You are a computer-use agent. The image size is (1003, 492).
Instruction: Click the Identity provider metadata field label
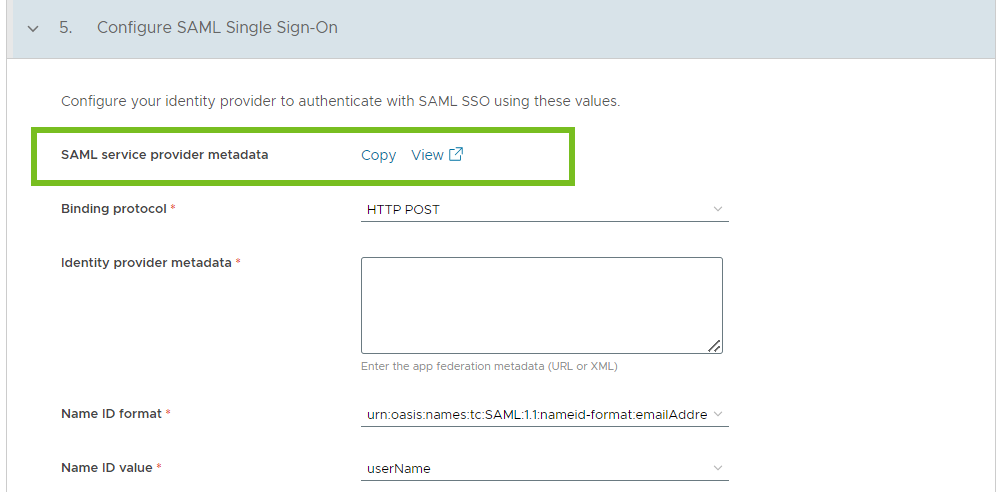pos(146,262)
